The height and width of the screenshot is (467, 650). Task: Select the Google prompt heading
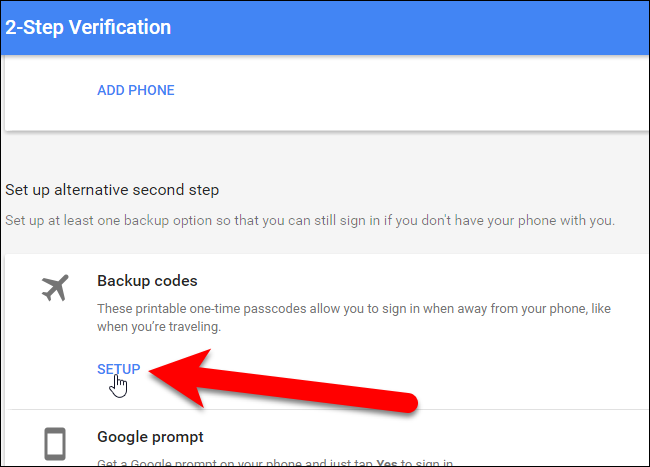(x=150, y=437)
